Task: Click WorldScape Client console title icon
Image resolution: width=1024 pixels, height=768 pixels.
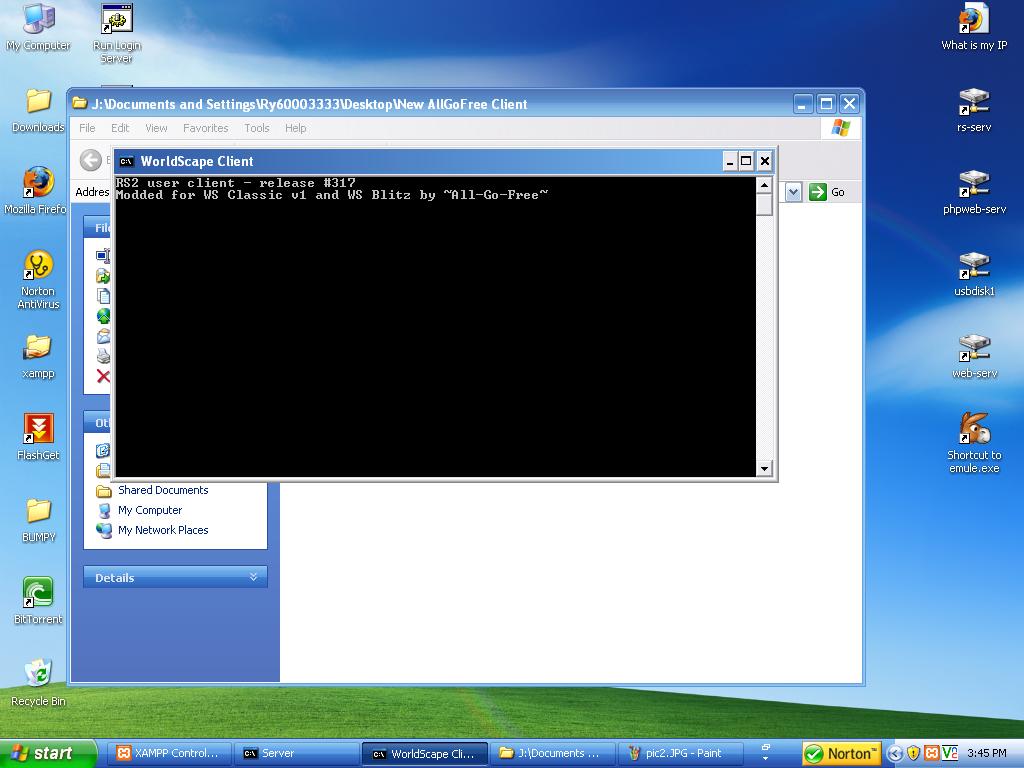Action: 127,161
